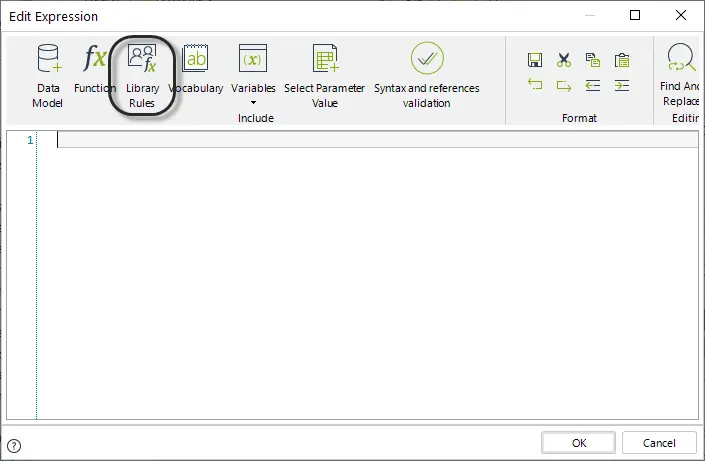Open Library Rules
This screenshot has width=705, height=461.
(x=142, y=76)
